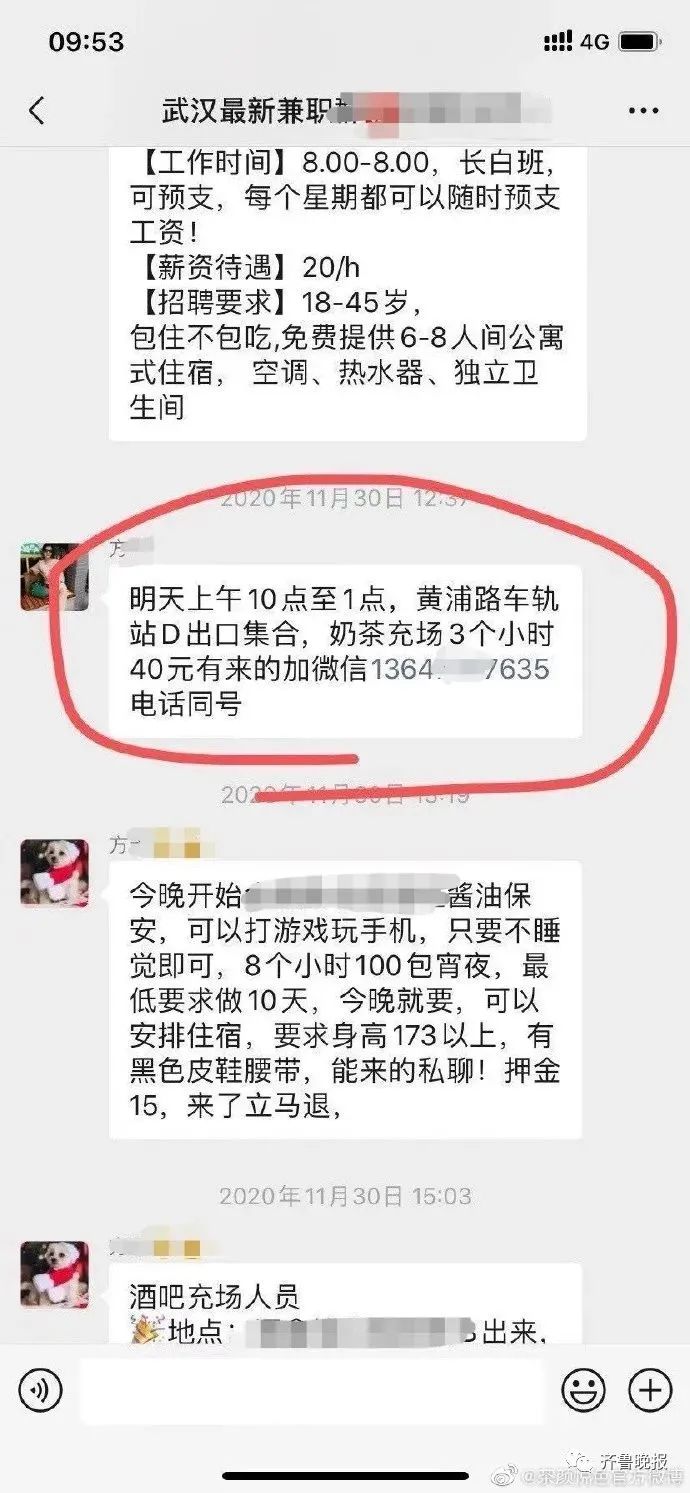Select the 酱油保安 job message bubble
The height and width of the screenshot is (1493, 690).
(x=345, y=1001)
